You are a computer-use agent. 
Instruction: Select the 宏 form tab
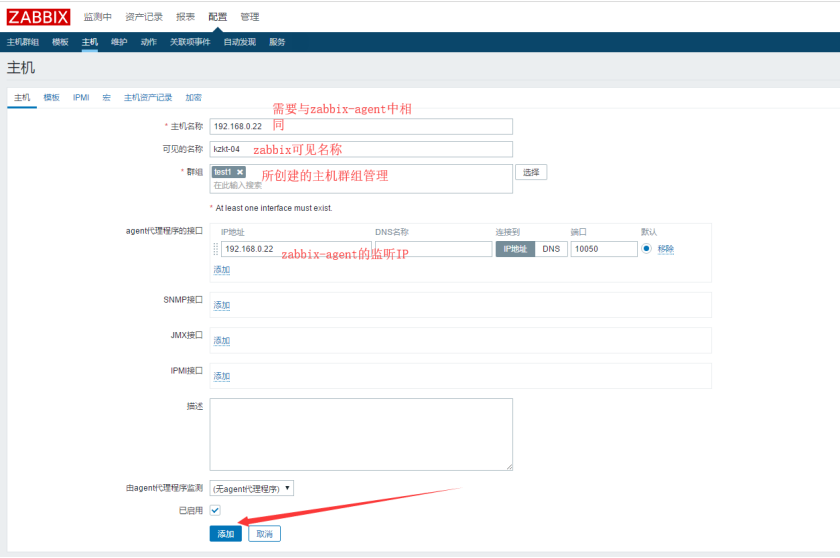[x=107, y=97]
